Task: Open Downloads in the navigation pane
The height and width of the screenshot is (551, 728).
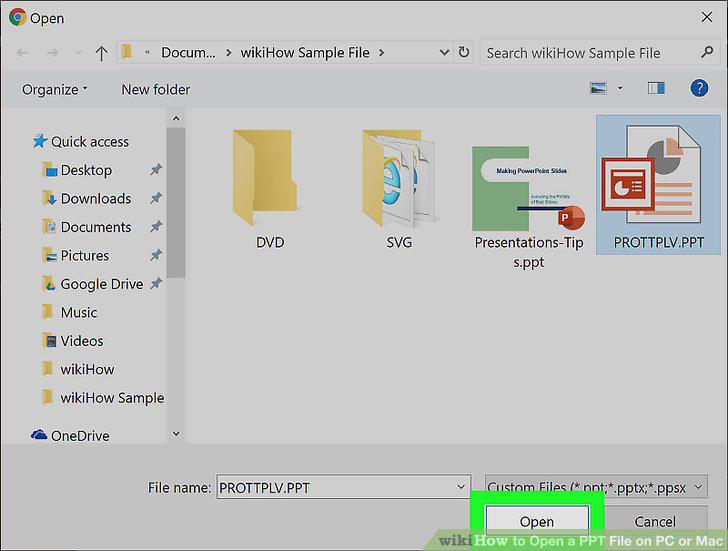Action: [x=86, y=199]
